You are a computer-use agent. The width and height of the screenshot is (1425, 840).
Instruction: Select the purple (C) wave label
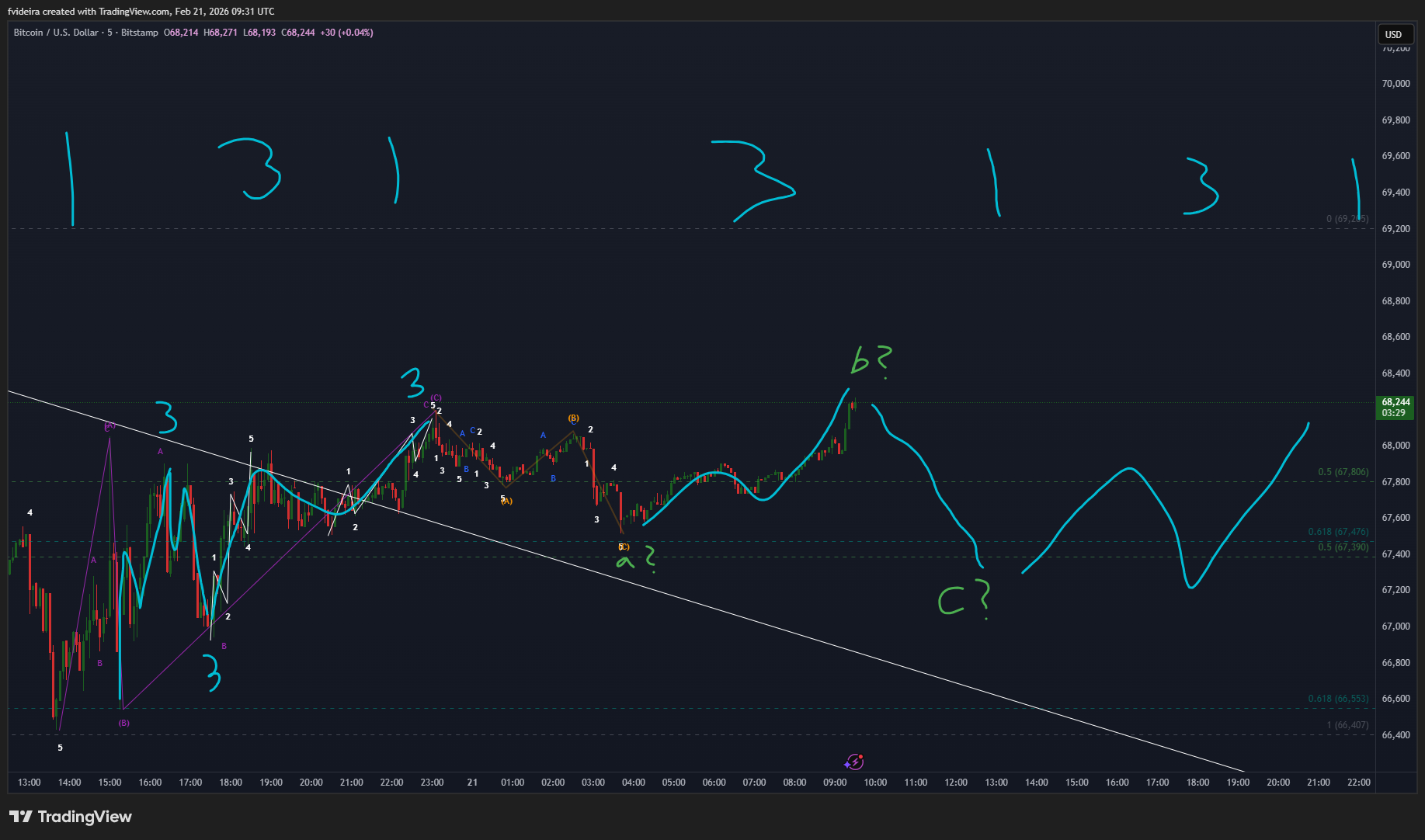[436, 397]
